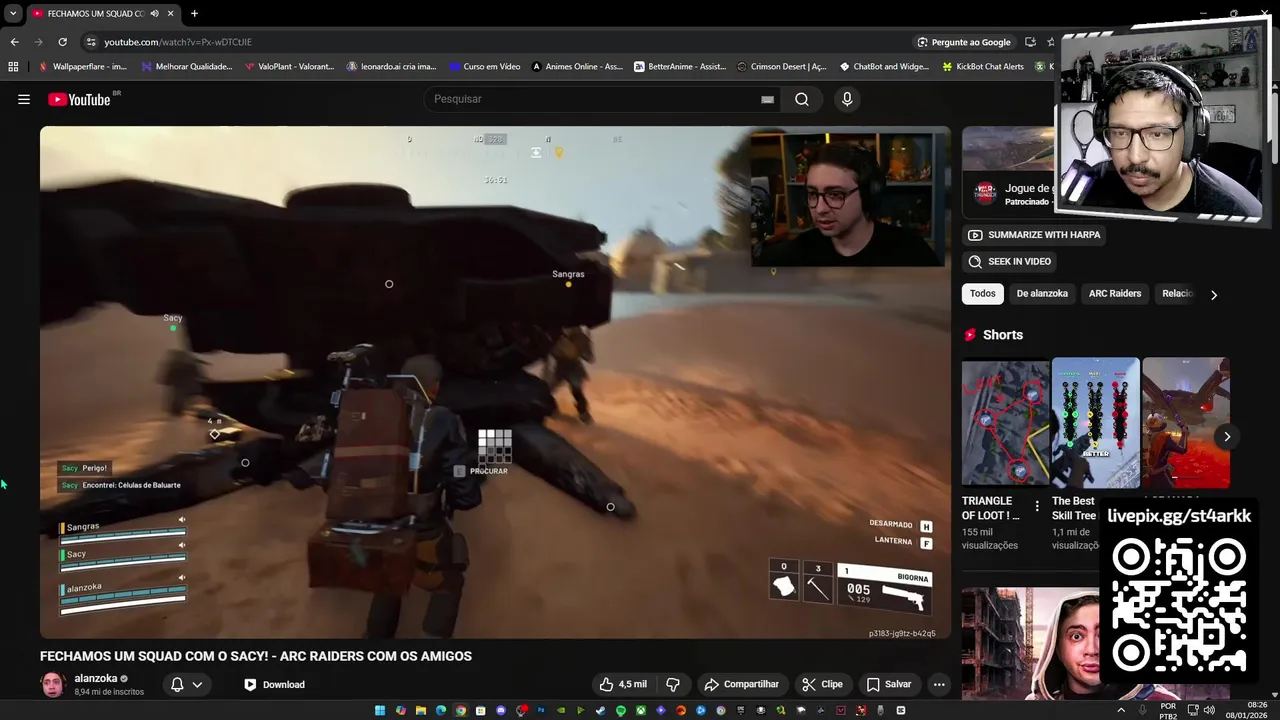This screenshot has width=1280, height=720.
Task: Reload the page with refresh icon
Action: coord(62,42)
